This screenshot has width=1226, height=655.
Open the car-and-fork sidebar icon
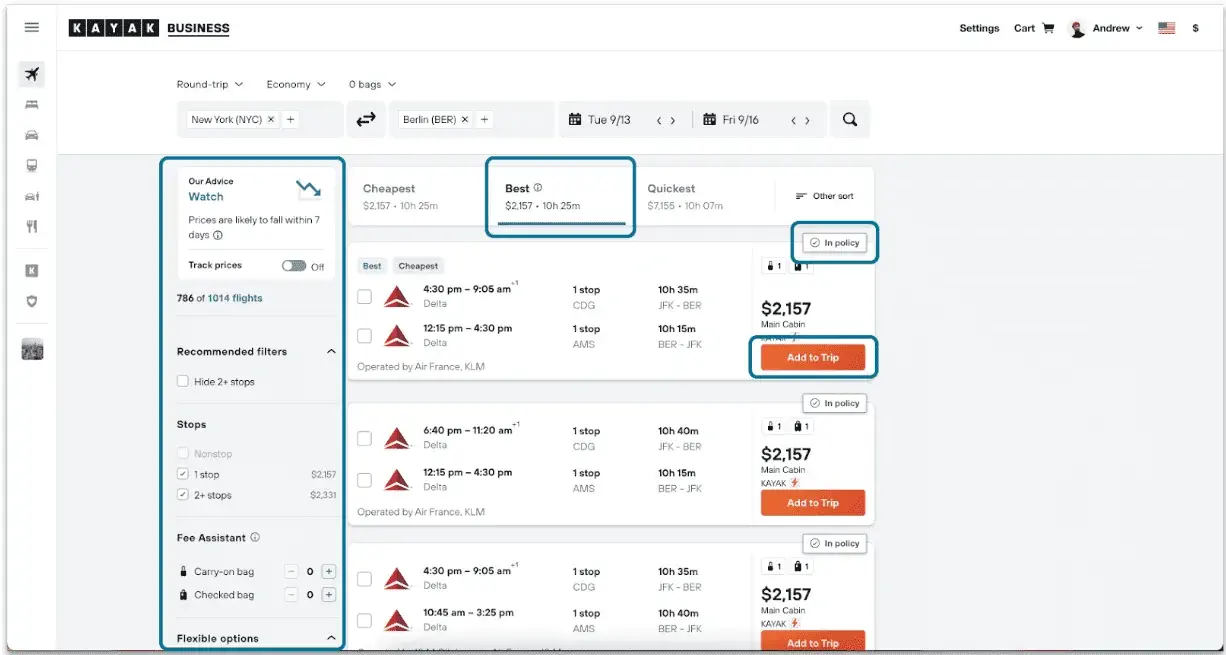click(32, 196)
